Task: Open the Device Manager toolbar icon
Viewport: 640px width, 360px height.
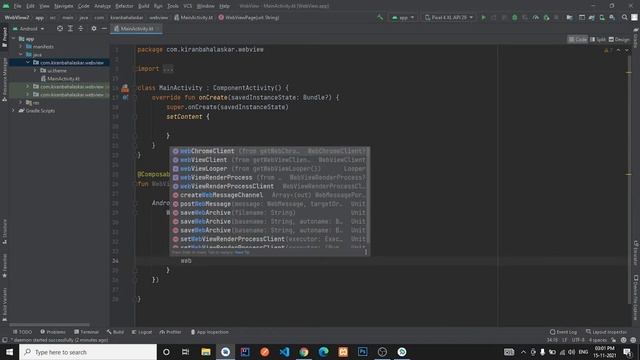Action: [x=602, y=18]
